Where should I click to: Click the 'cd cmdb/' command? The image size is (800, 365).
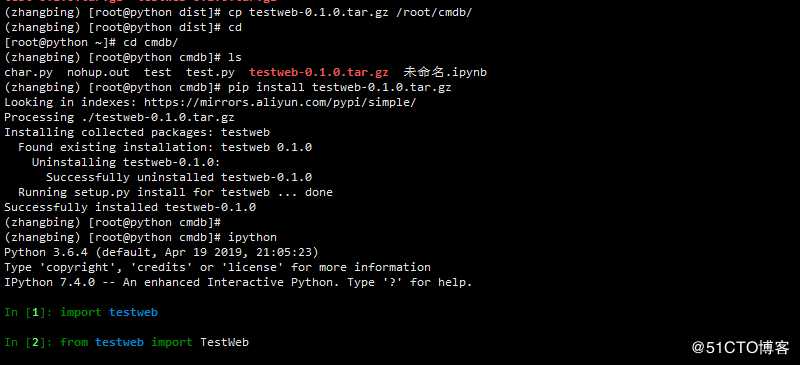coord(151,42)
